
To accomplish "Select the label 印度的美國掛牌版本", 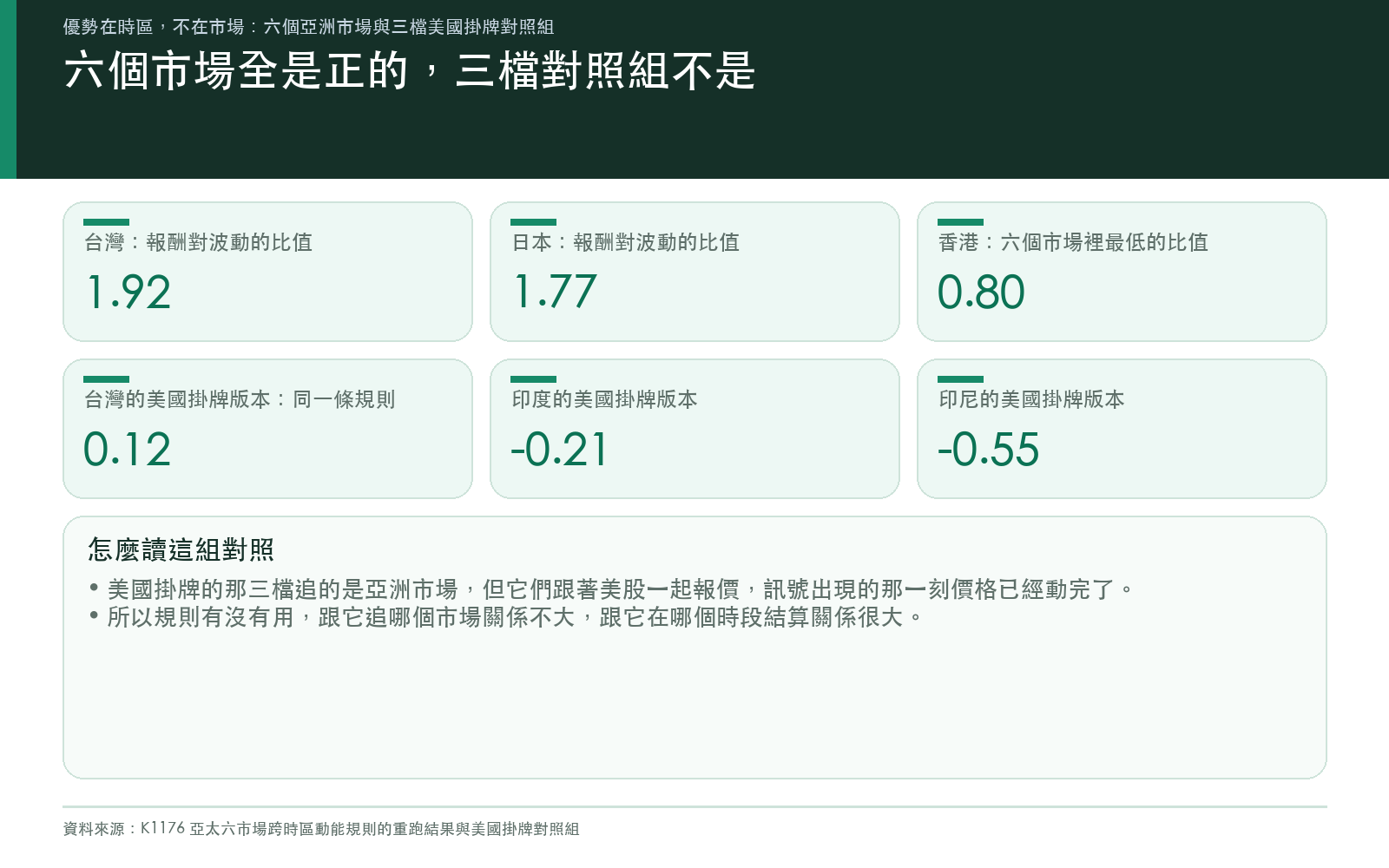I will coord(604,399).
